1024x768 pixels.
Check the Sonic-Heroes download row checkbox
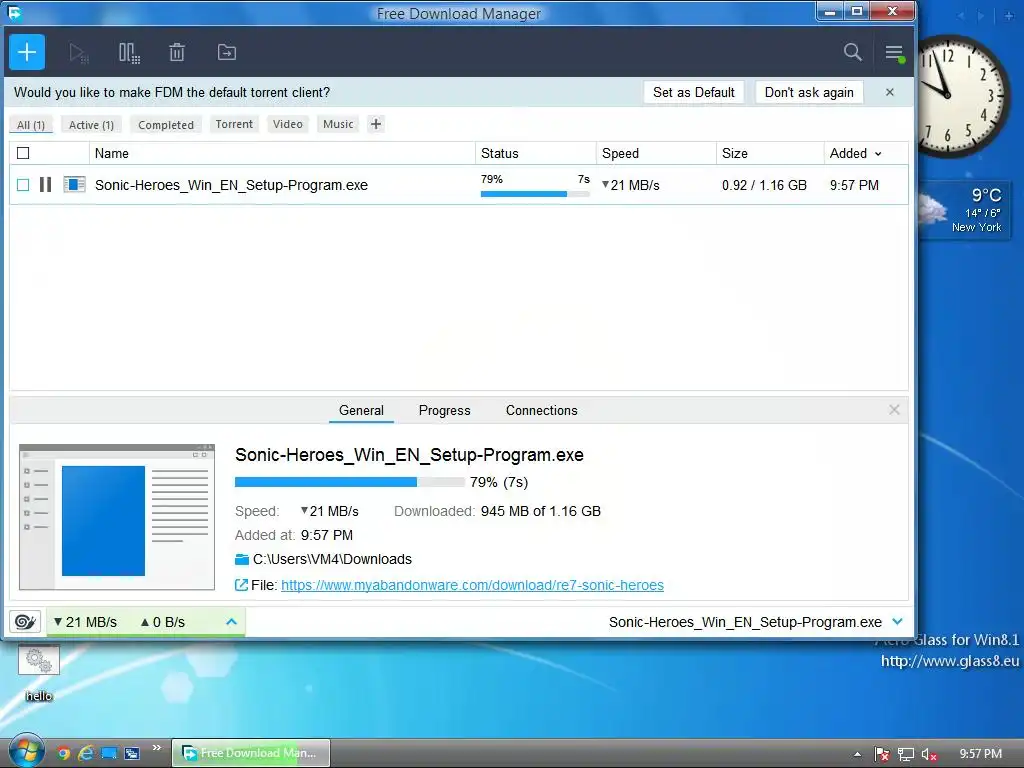[23, 185]
